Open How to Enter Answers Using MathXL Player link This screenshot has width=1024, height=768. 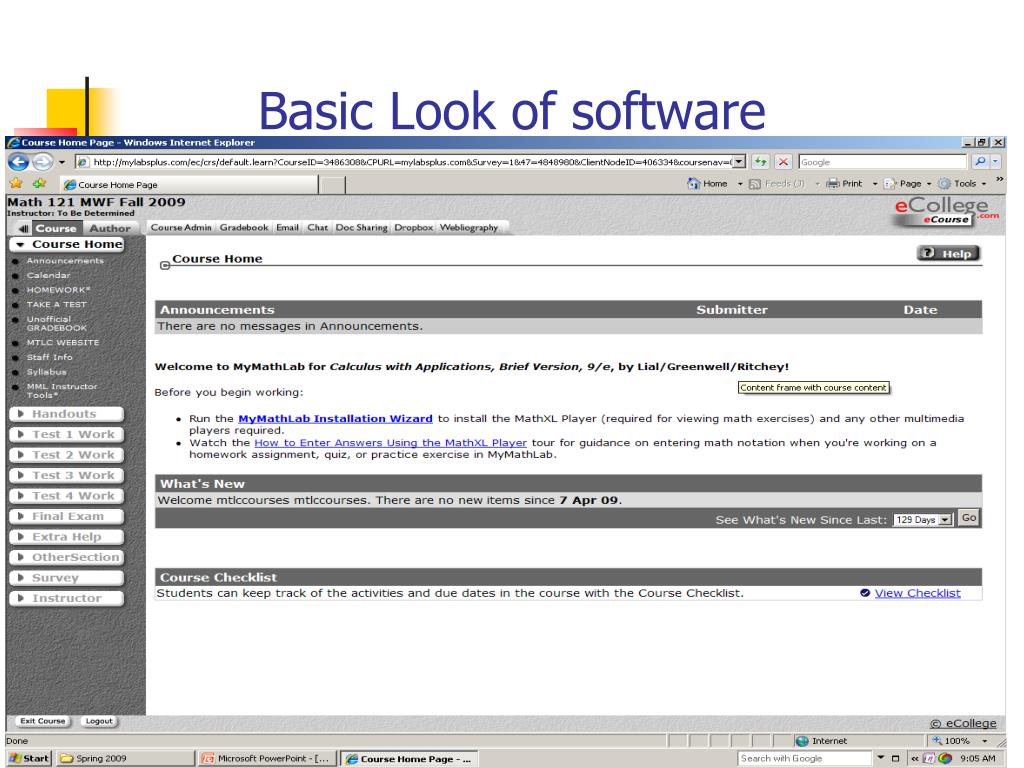click(391, 443)
